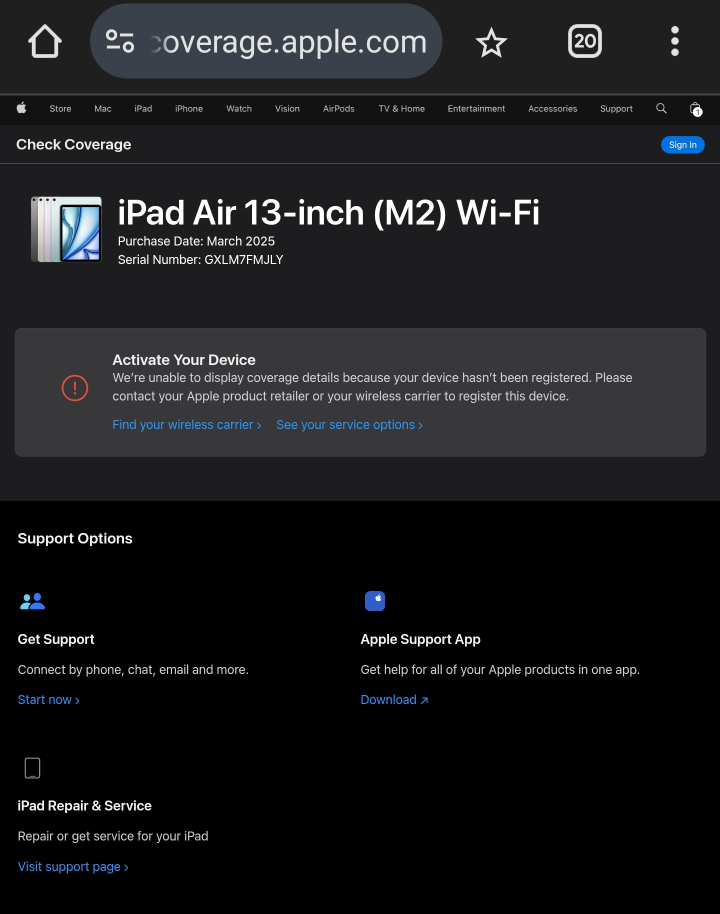Follow See your service options link
The width and height of the screenshot is (720, 914).
point(350,424)
